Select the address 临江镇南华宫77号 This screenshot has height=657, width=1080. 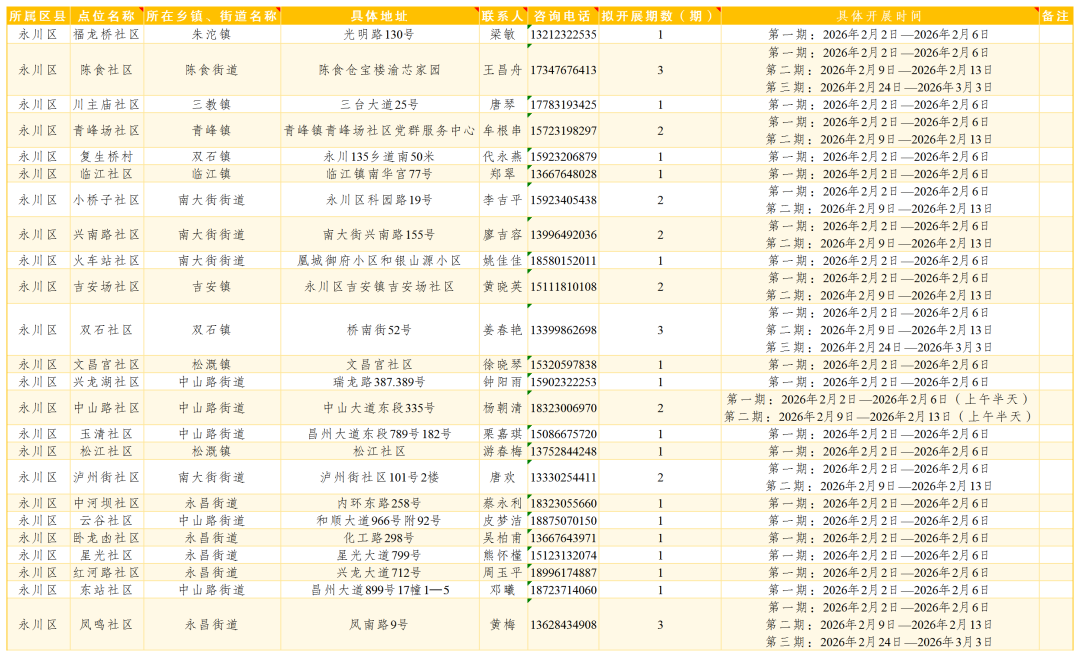(x=380, y=174)
